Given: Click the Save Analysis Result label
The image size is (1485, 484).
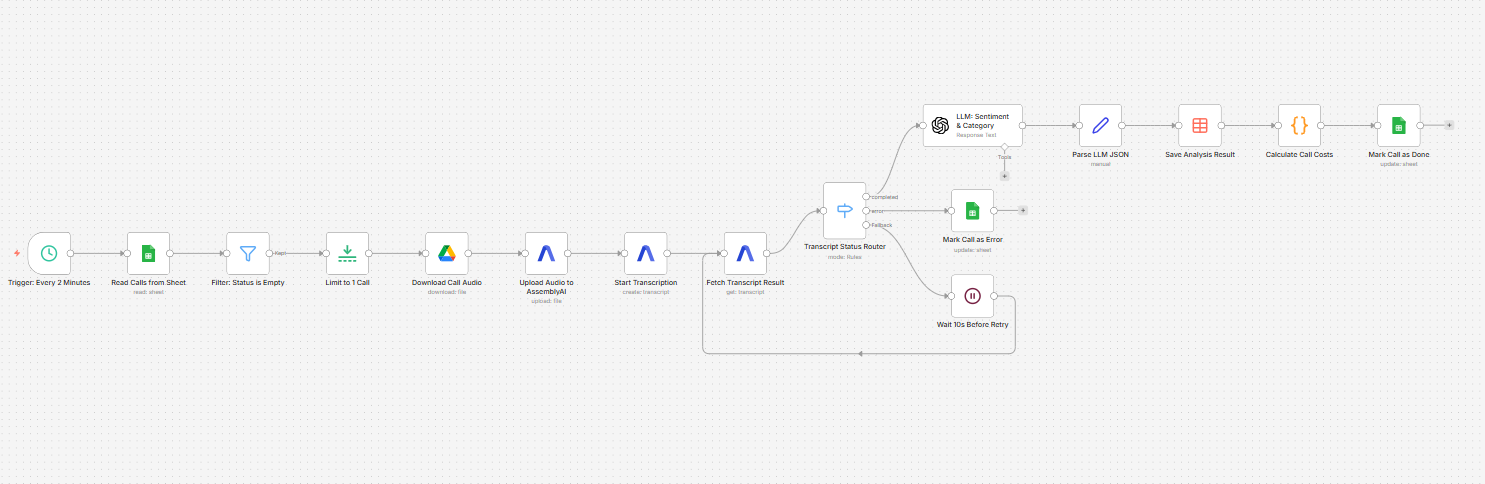Looking at the screenshot, I should pyautogui.click(x=1200, y=155).
